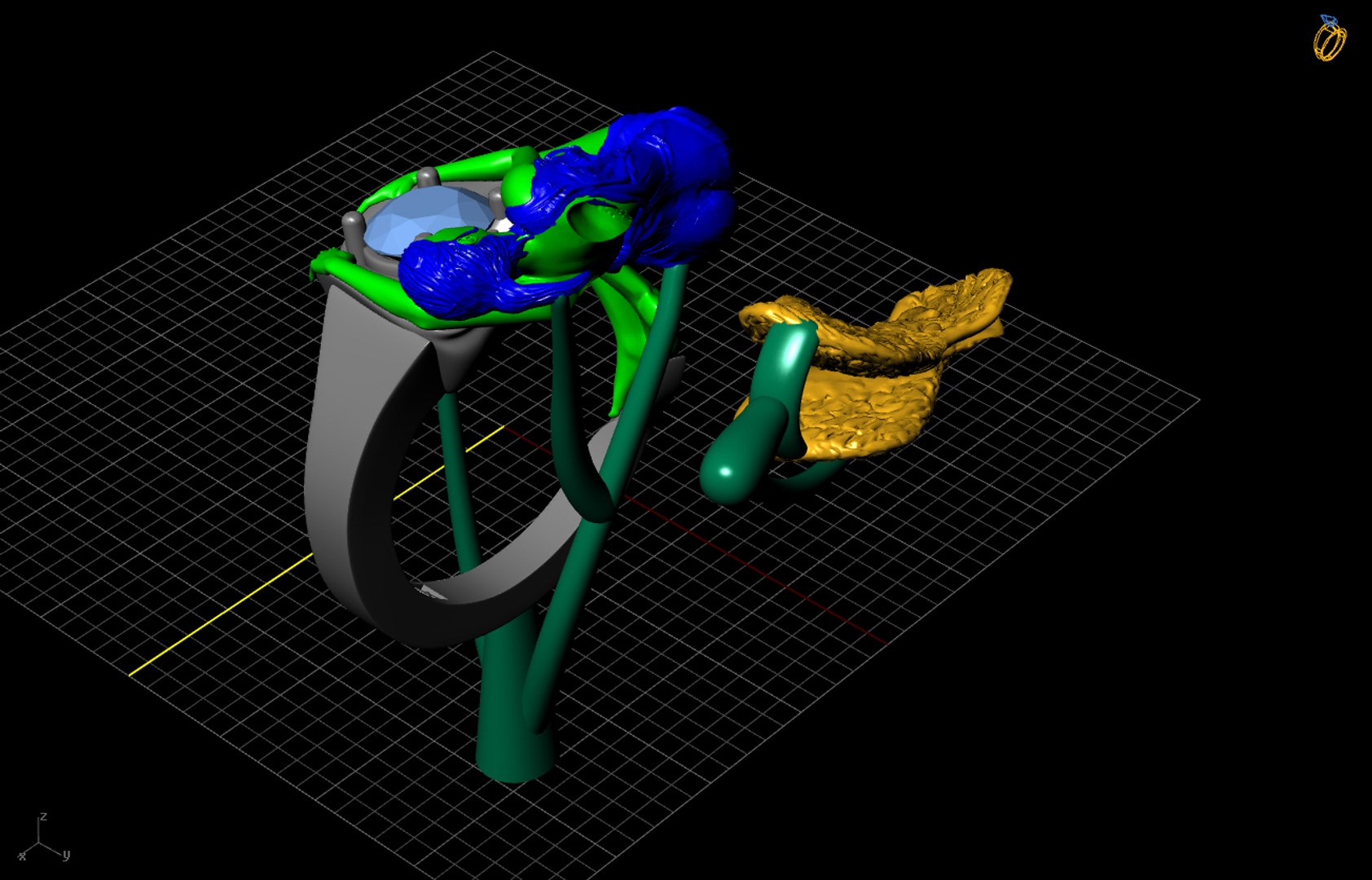Click the XYZ axis orientation gizmo

44,838
